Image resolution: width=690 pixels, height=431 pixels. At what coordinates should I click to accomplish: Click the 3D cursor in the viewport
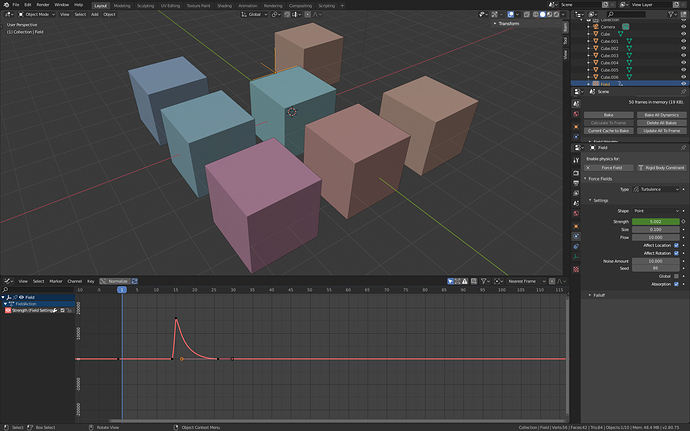[292, 112]
